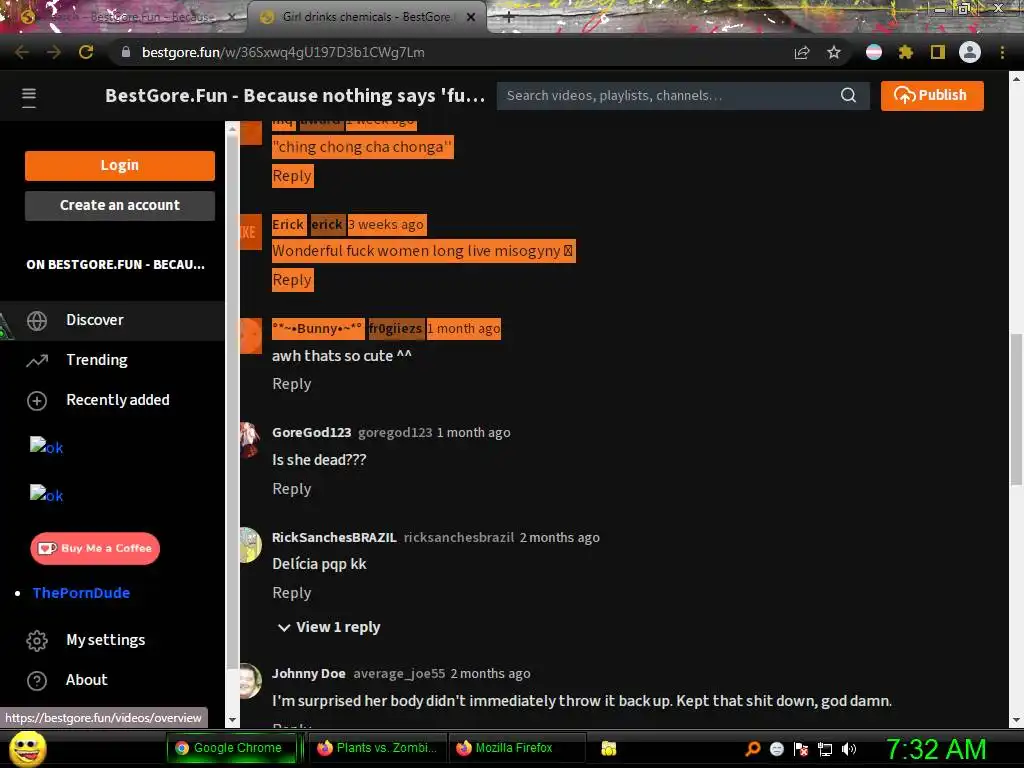Screen dimensions: 1024x768
Task: Click the striped extension icon in toolbar
Action: [873, 52]
